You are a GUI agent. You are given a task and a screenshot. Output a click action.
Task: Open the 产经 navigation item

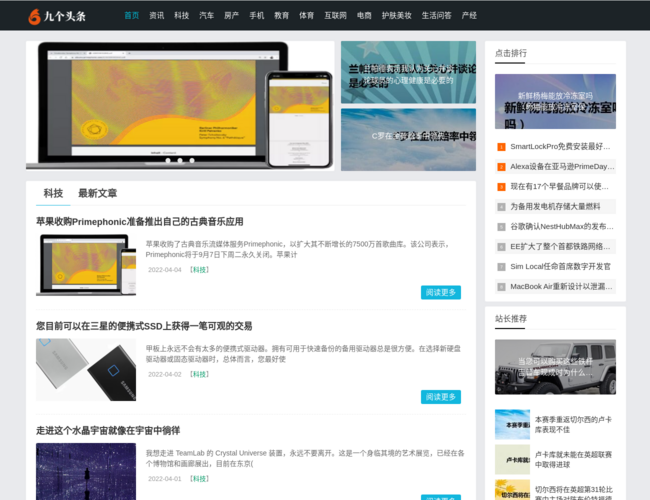469,16
